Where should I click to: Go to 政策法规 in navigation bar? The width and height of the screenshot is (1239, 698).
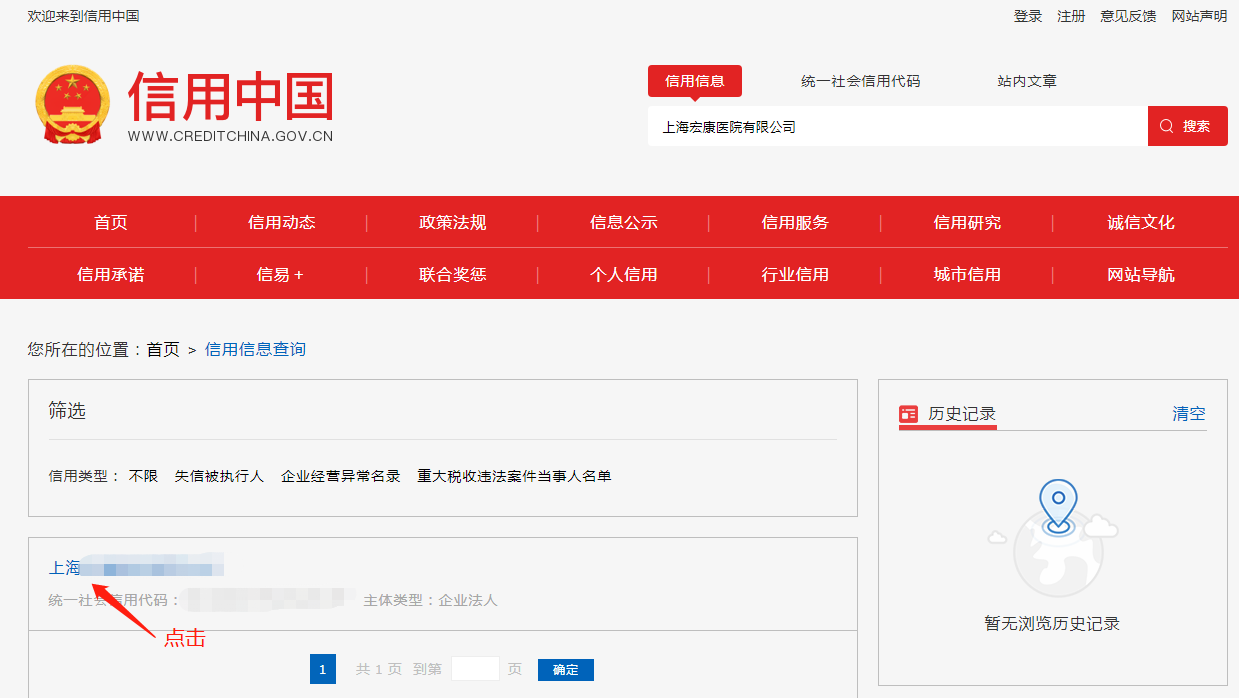tap(452, 223)
